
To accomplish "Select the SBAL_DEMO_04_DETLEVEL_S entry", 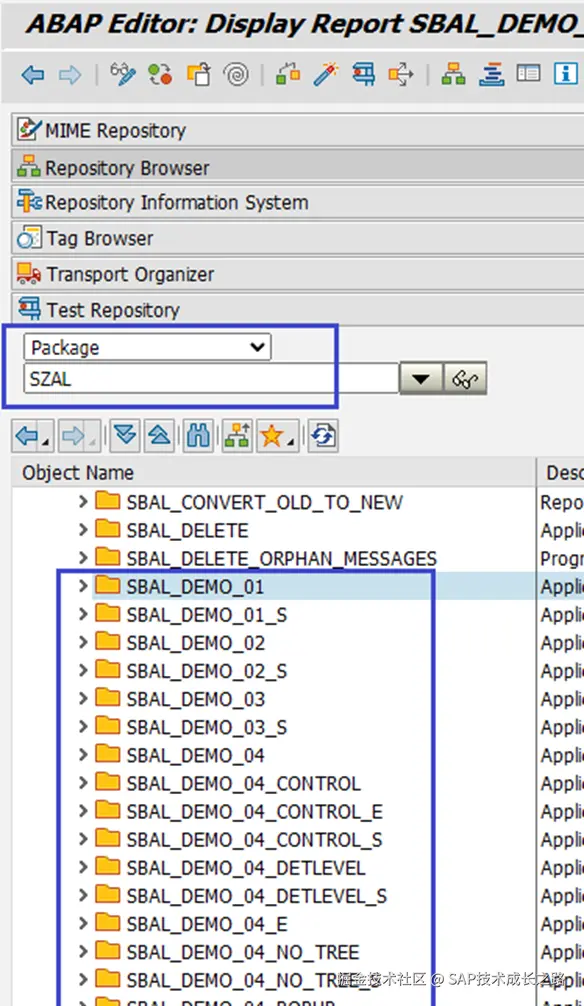I will pyautogui.click(x=257, y=896).
